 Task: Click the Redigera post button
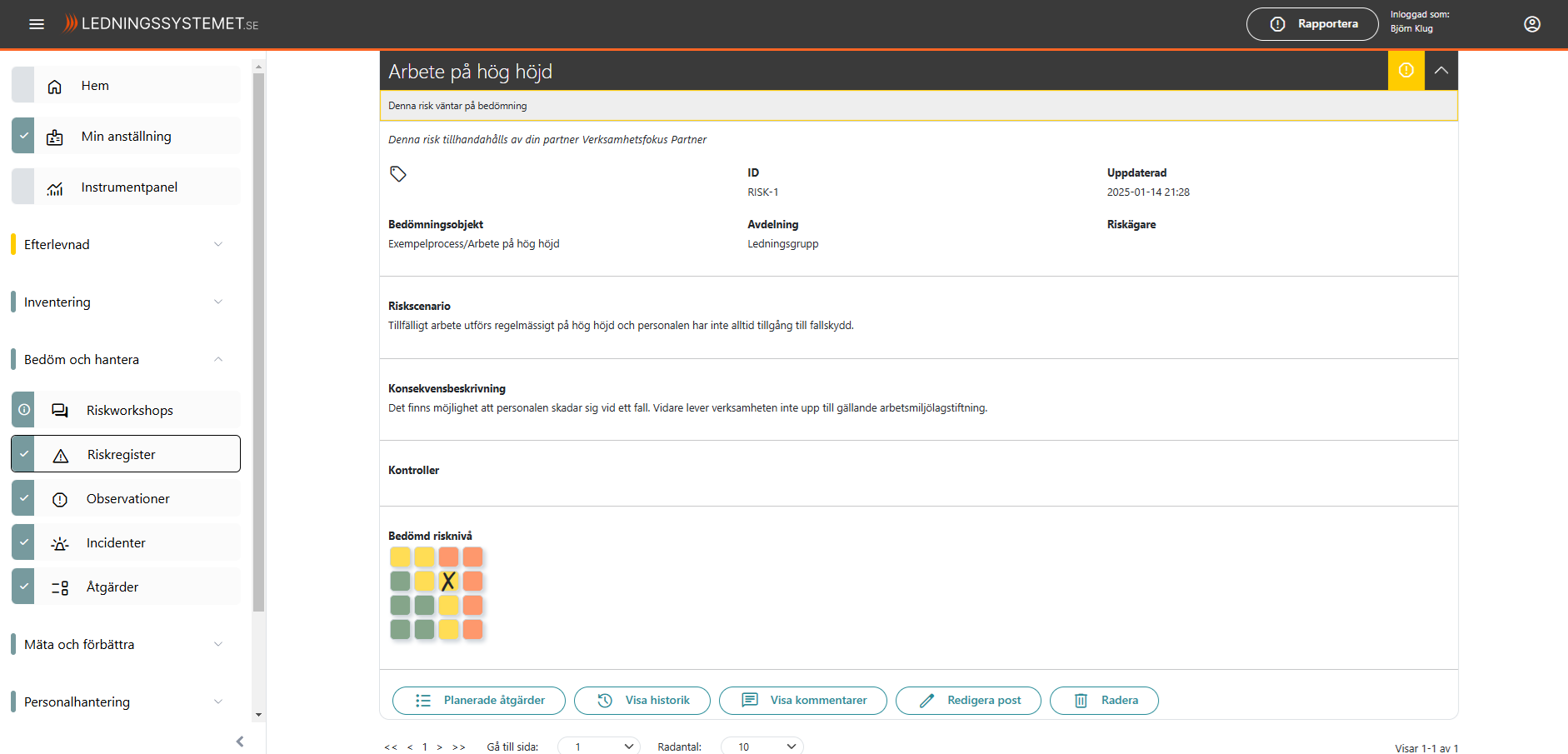click(968, 701)
